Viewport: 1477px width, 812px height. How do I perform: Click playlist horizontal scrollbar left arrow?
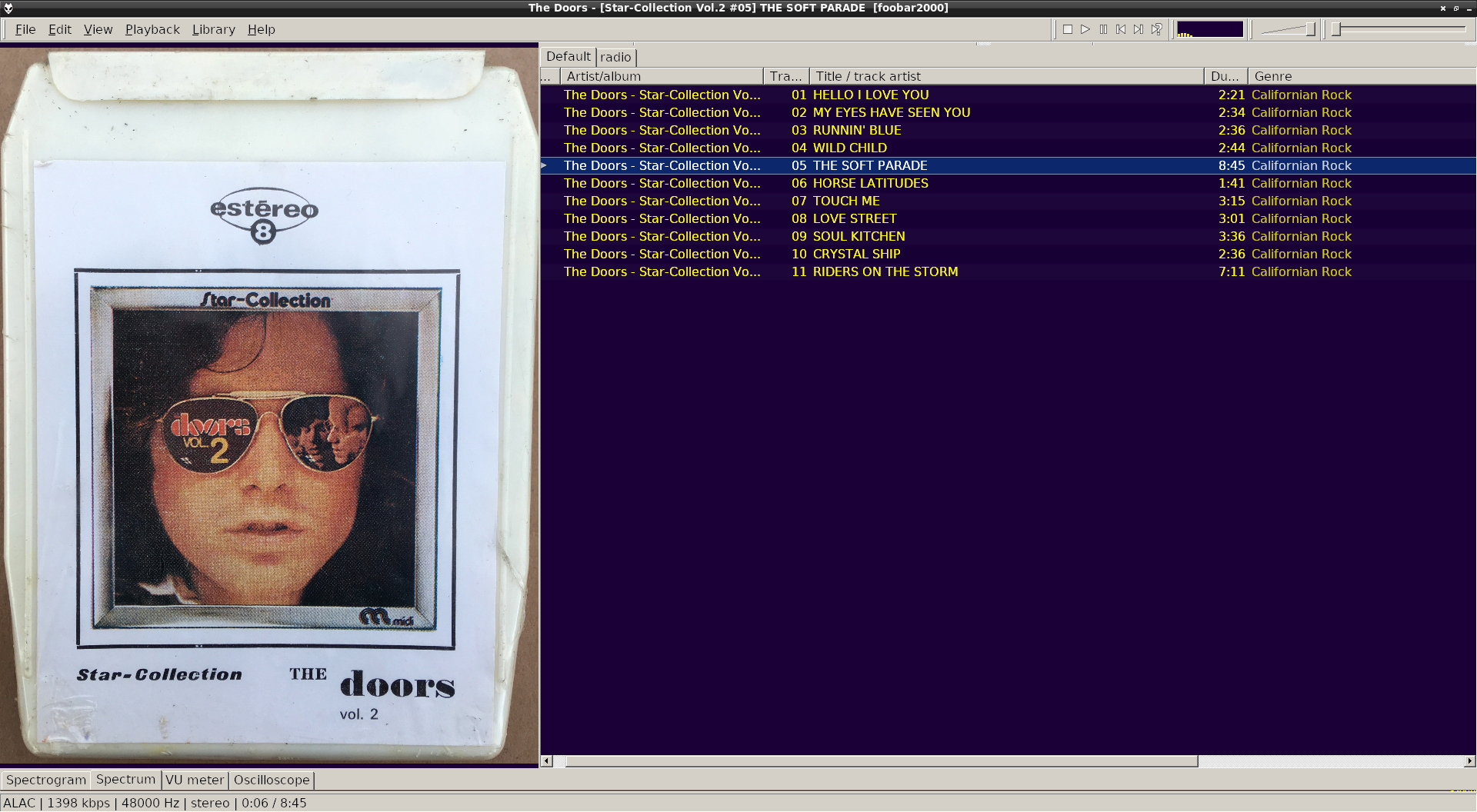pos(547,761)
